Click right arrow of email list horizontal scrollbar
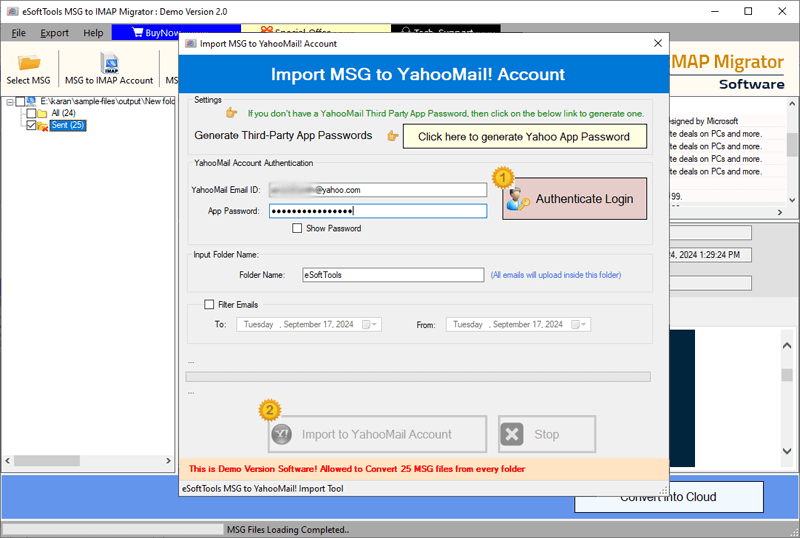This screenshot has width=800, height=538. pyautogui.click(x=780, y=212)
